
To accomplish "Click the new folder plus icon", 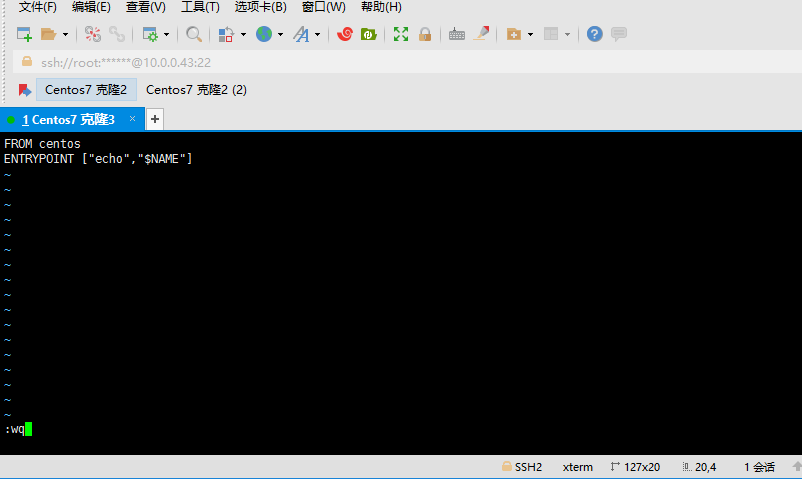I will [x=514, y=34].
